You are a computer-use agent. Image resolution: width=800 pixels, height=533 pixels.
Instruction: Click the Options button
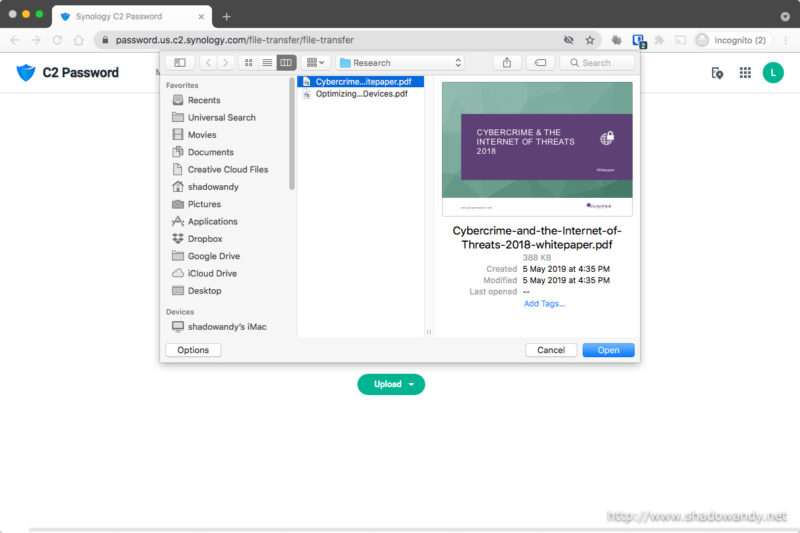tap(193, 350)
